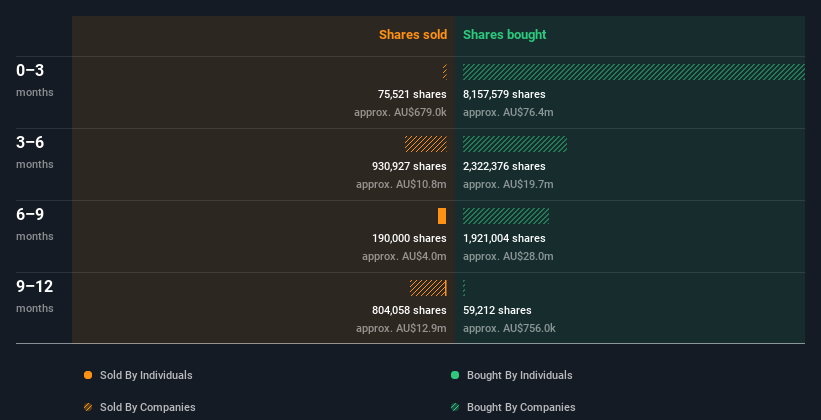Click the hatched Bought By Companies legend swatch
The image size is (821, 420).
tap(455, 407)
